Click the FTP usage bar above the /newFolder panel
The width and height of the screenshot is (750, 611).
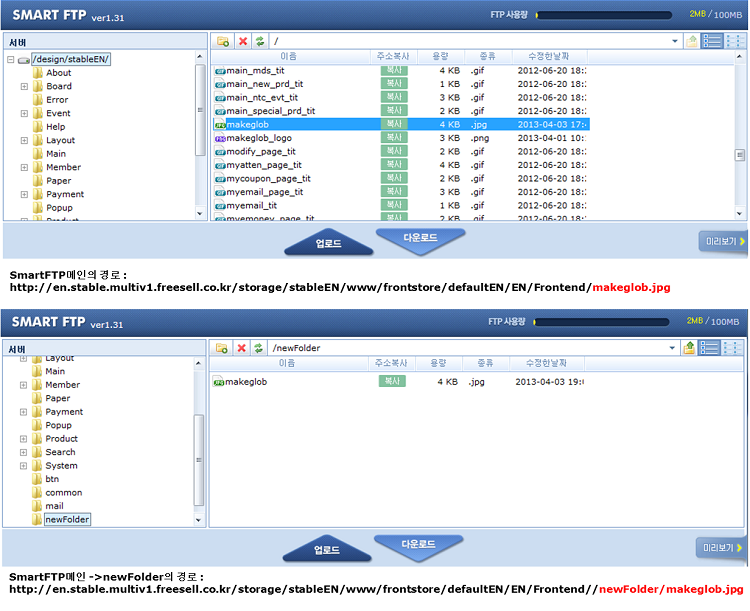click(603, 321)
